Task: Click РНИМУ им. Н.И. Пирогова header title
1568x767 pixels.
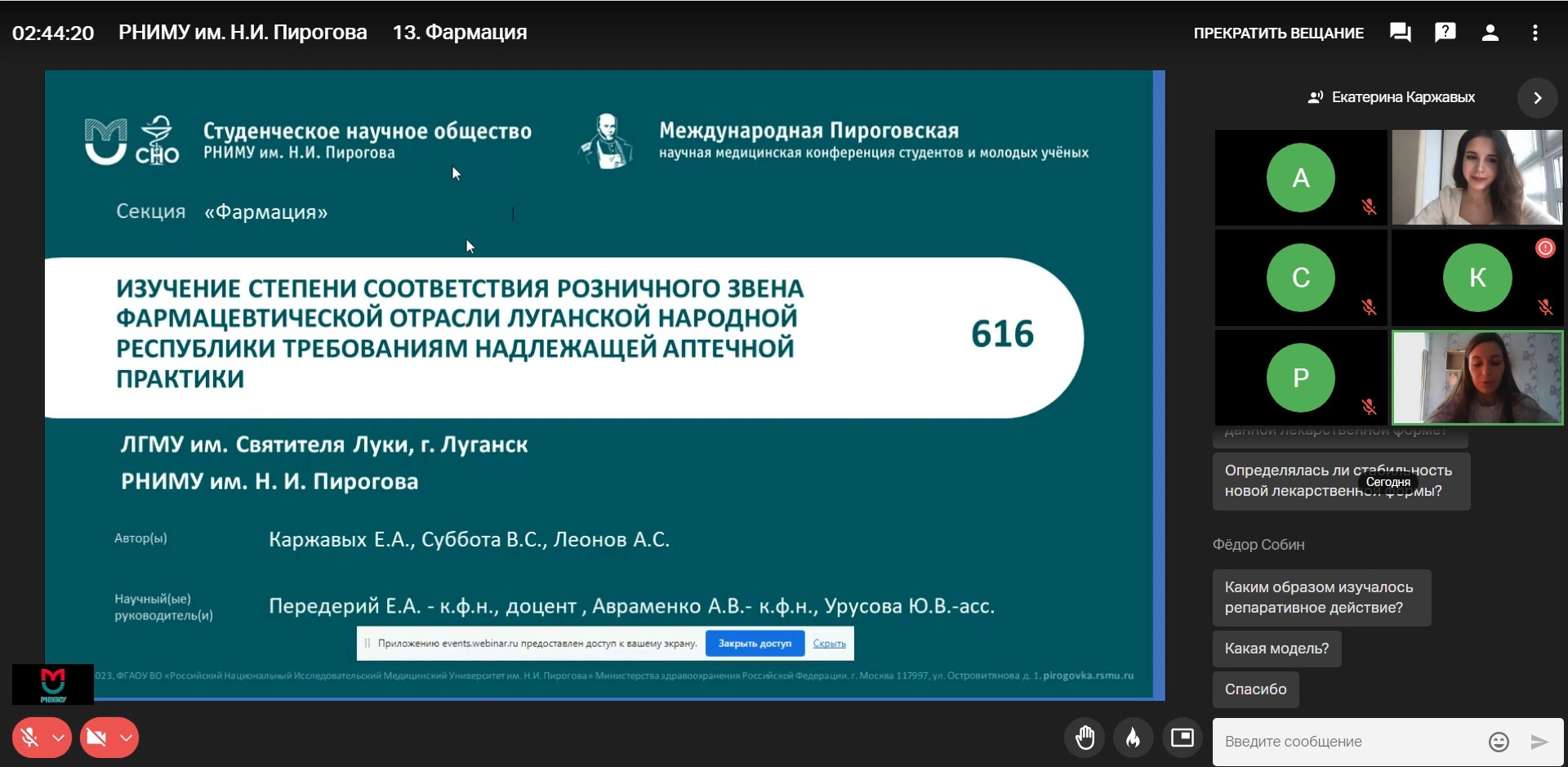Action: click(243, 33)
